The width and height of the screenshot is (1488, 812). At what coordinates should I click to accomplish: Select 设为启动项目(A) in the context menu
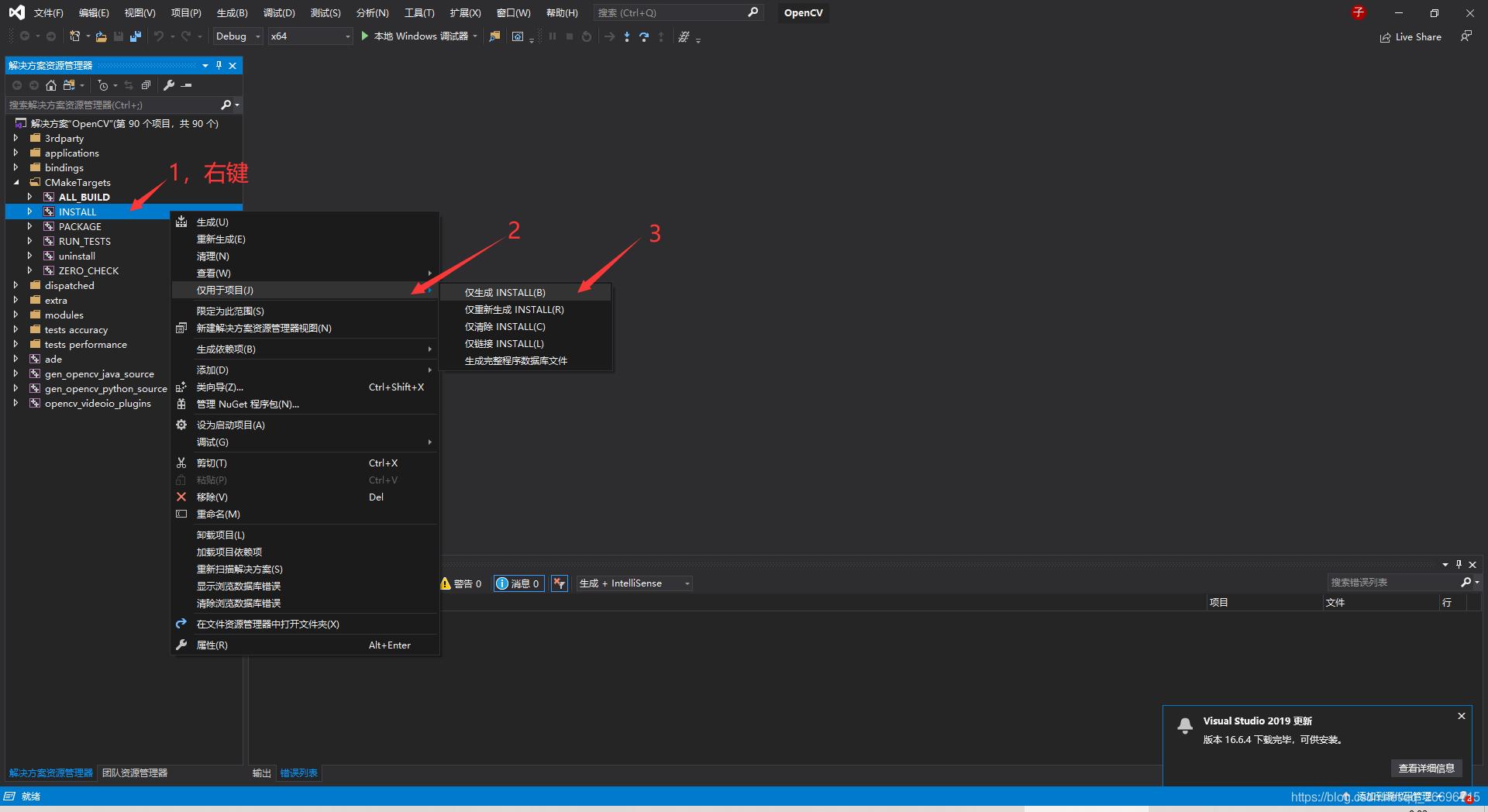305,425
